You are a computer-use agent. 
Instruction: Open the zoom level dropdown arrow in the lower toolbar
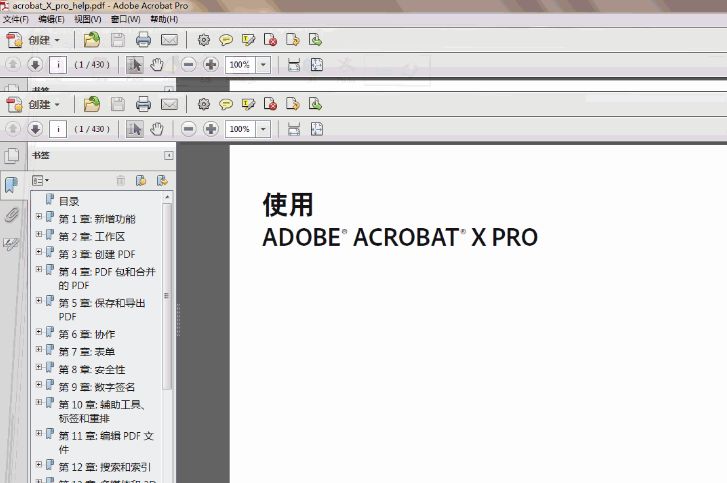(x=263, y=129)
